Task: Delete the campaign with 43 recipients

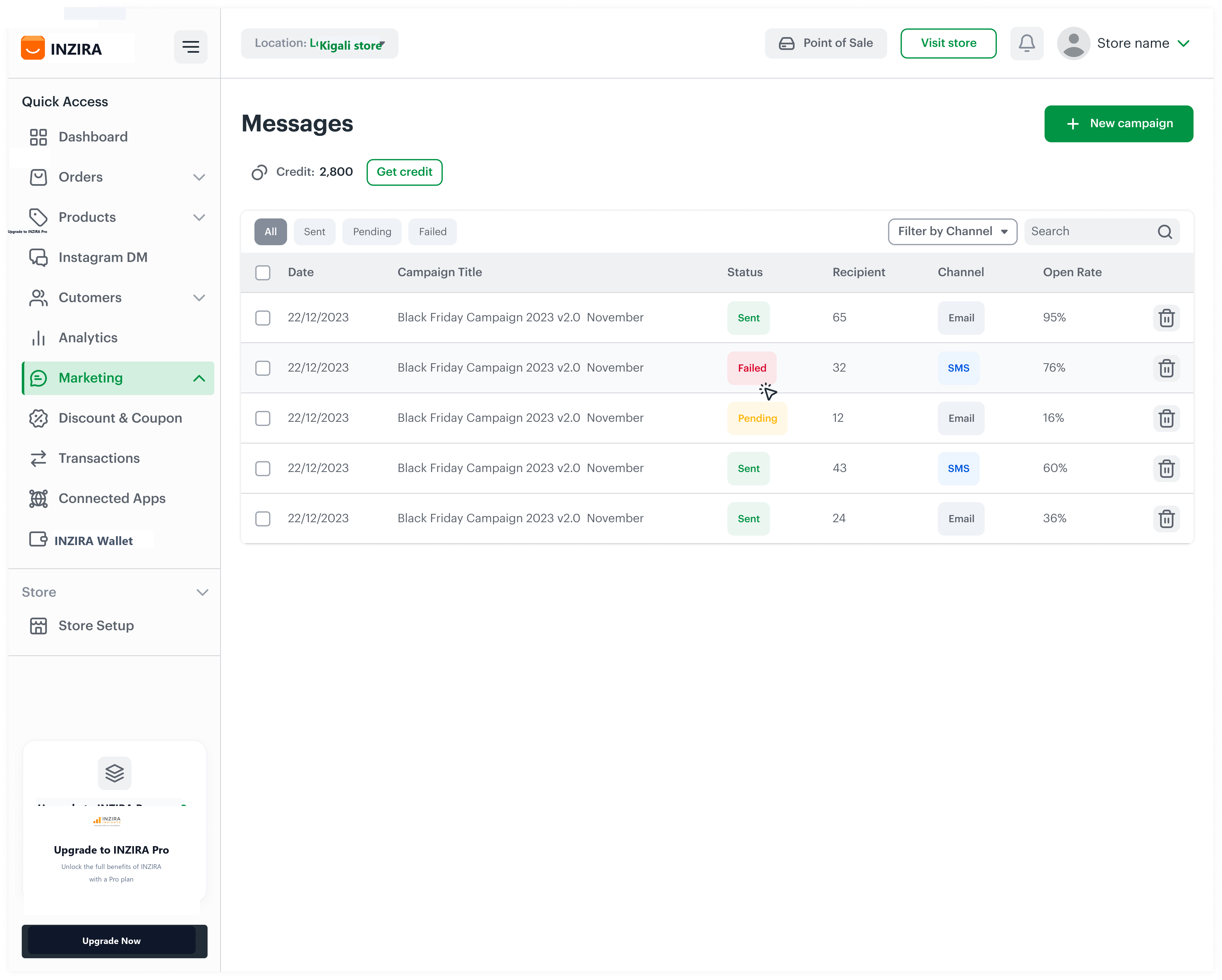Action: (x=1166, y=469)
